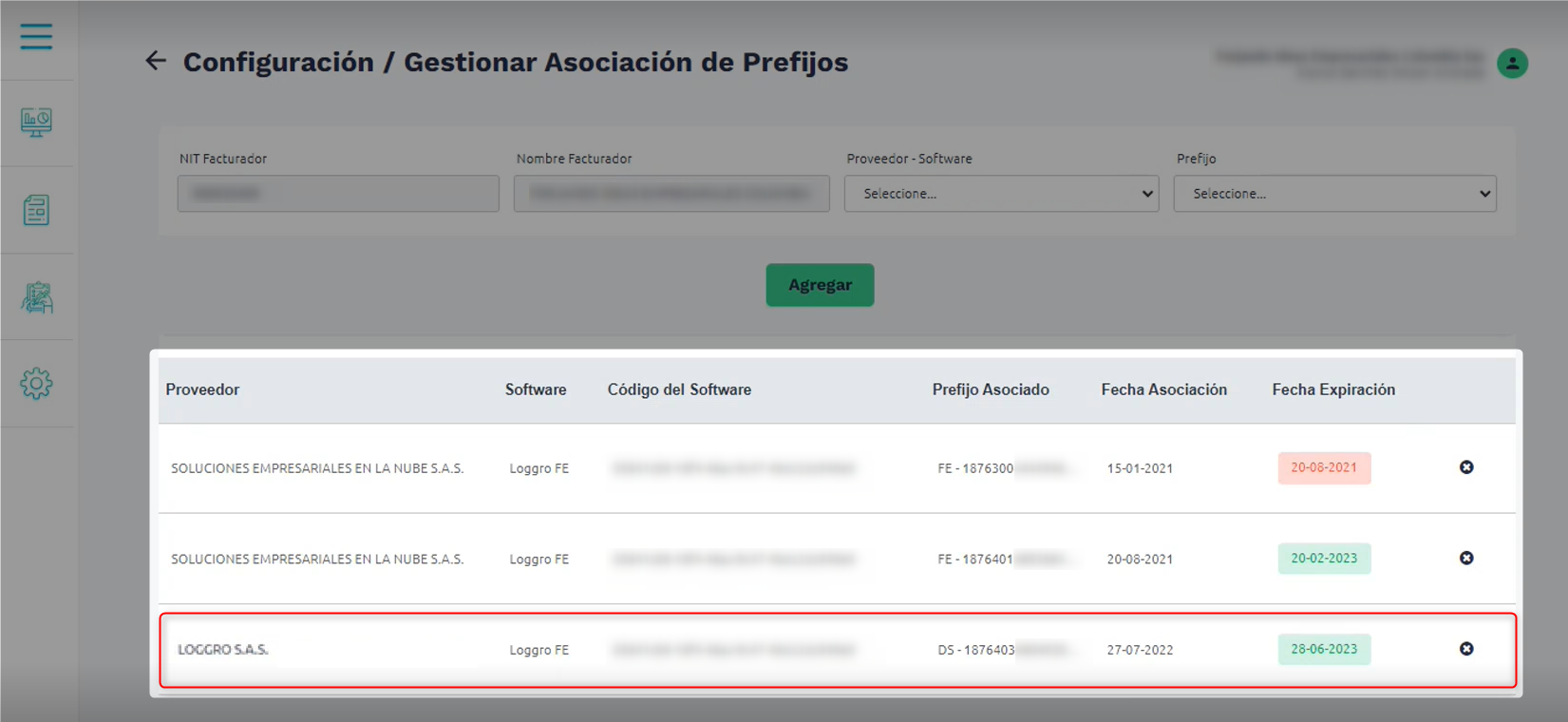
Task: Remove the DS - 1876403 prefix row
Action: coord(1466,649)
